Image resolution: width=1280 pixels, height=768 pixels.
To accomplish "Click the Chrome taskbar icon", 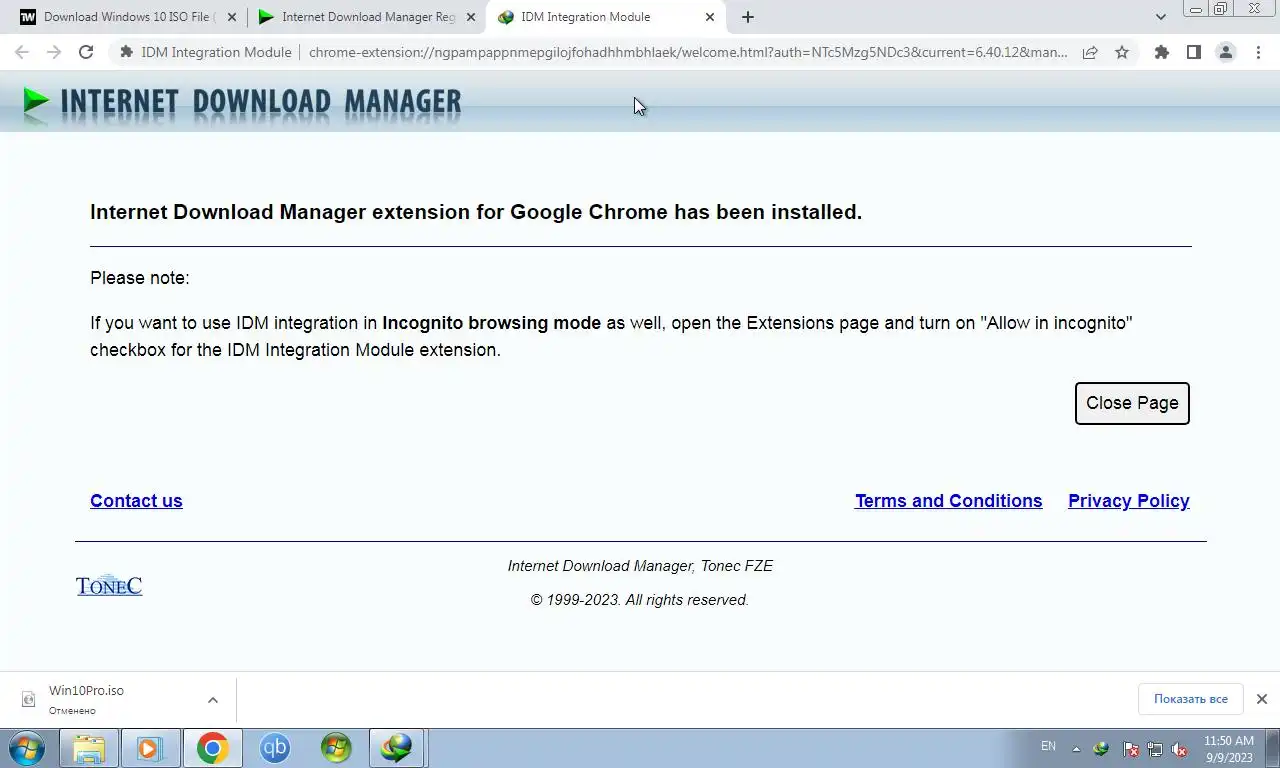I will [212, 748].
